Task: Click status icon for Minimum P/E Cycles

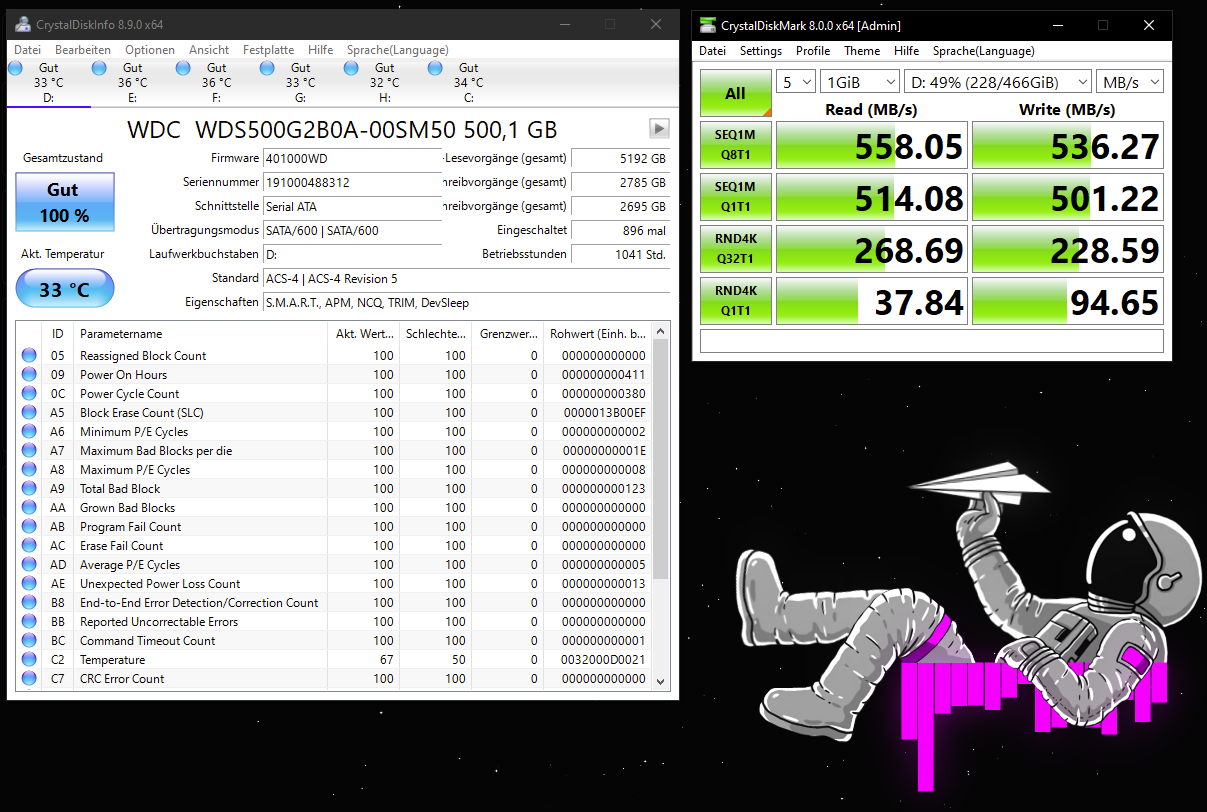Action: click(29, 432)
